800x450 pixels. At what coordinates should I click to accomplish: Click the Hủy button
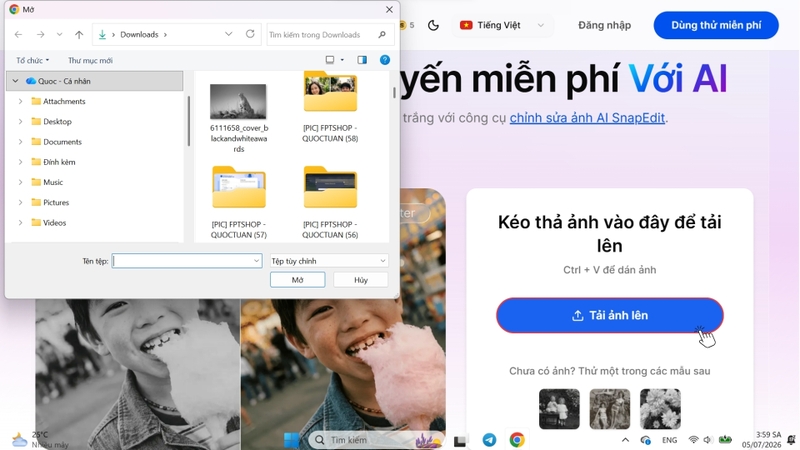[361, 280]
